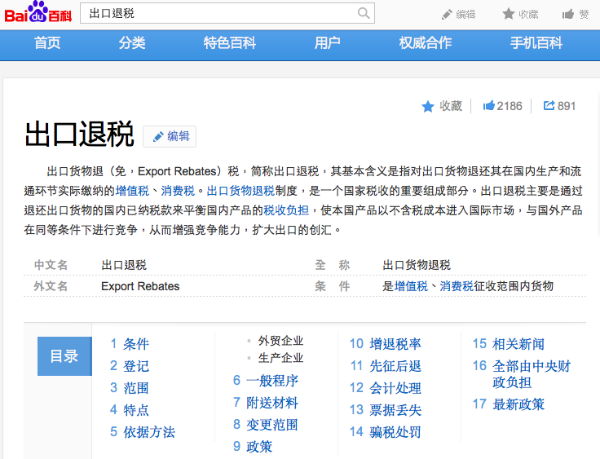Click the pencil icon next to article title
This screenshot has width=600, height=459.
[158, 137]
